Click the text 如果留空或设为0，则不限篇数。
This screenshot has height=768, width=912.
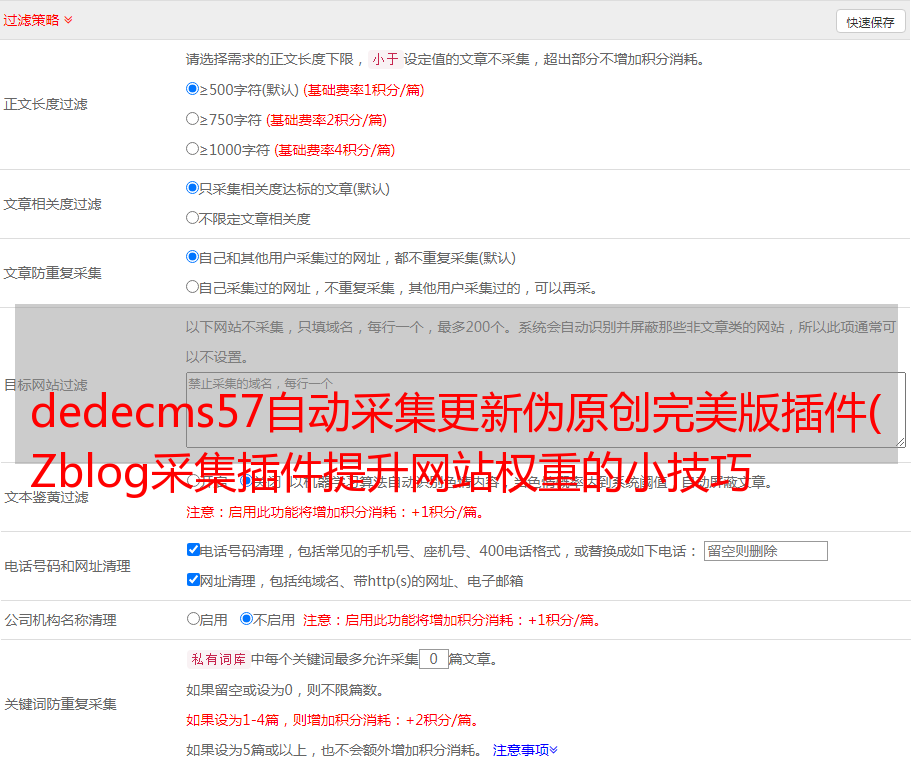point(286,690)
